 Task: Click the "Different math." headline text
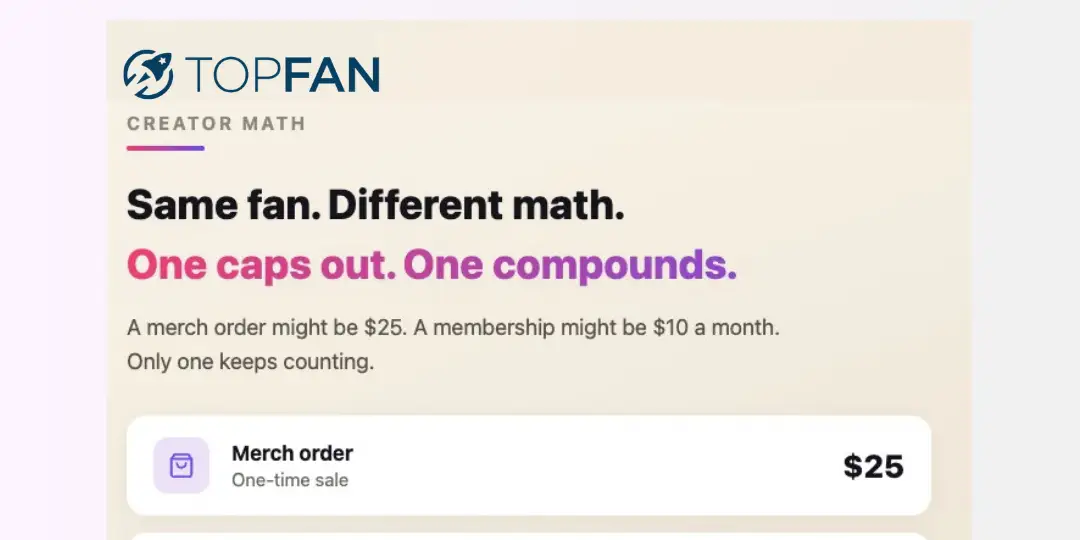pyautogui.click(x=477, y=205)
